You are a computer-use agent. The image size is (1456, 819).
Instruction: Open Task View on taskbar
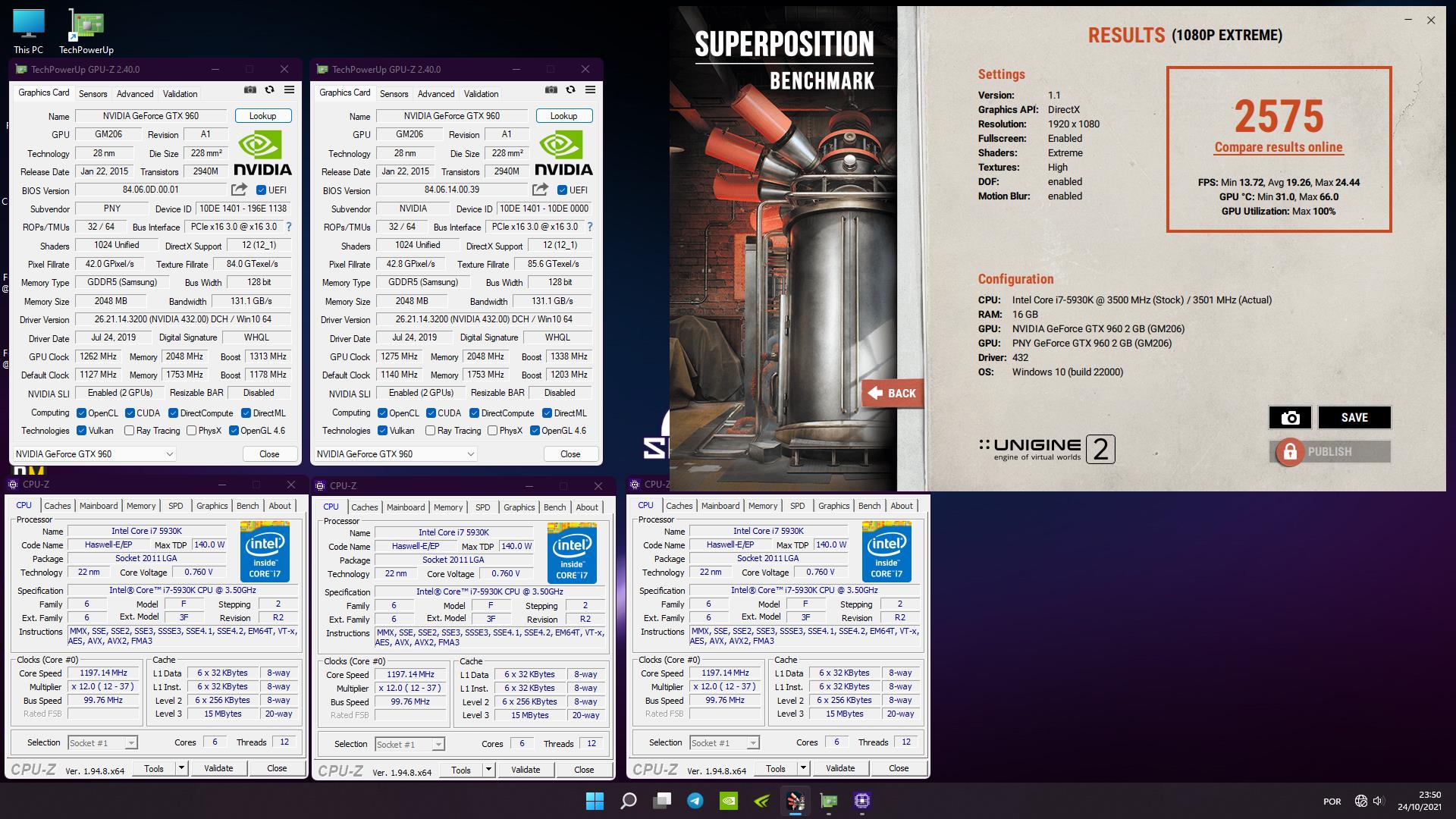(662, 801)
